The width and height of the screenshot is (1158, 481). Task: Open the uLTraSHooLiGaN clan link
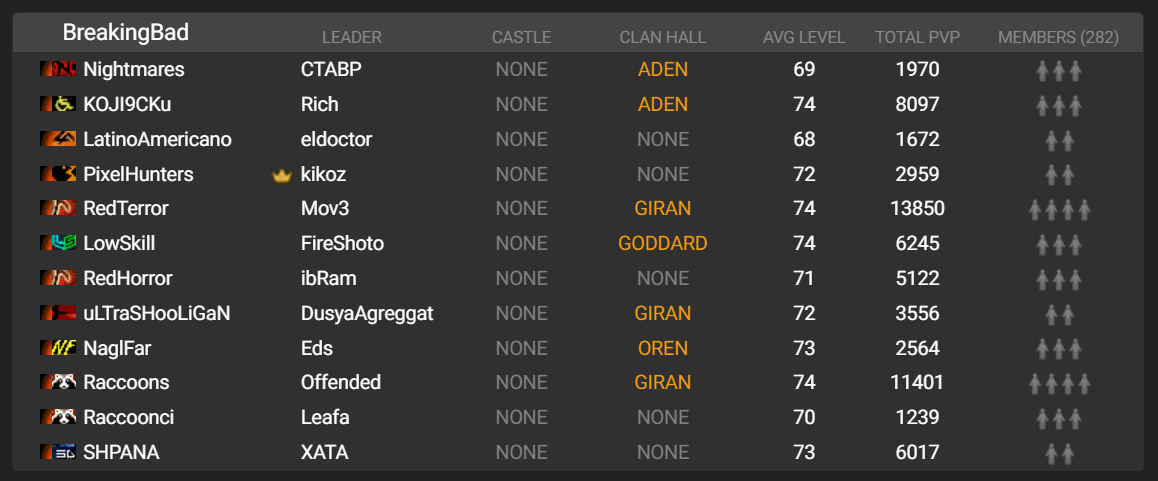[157, 313]
